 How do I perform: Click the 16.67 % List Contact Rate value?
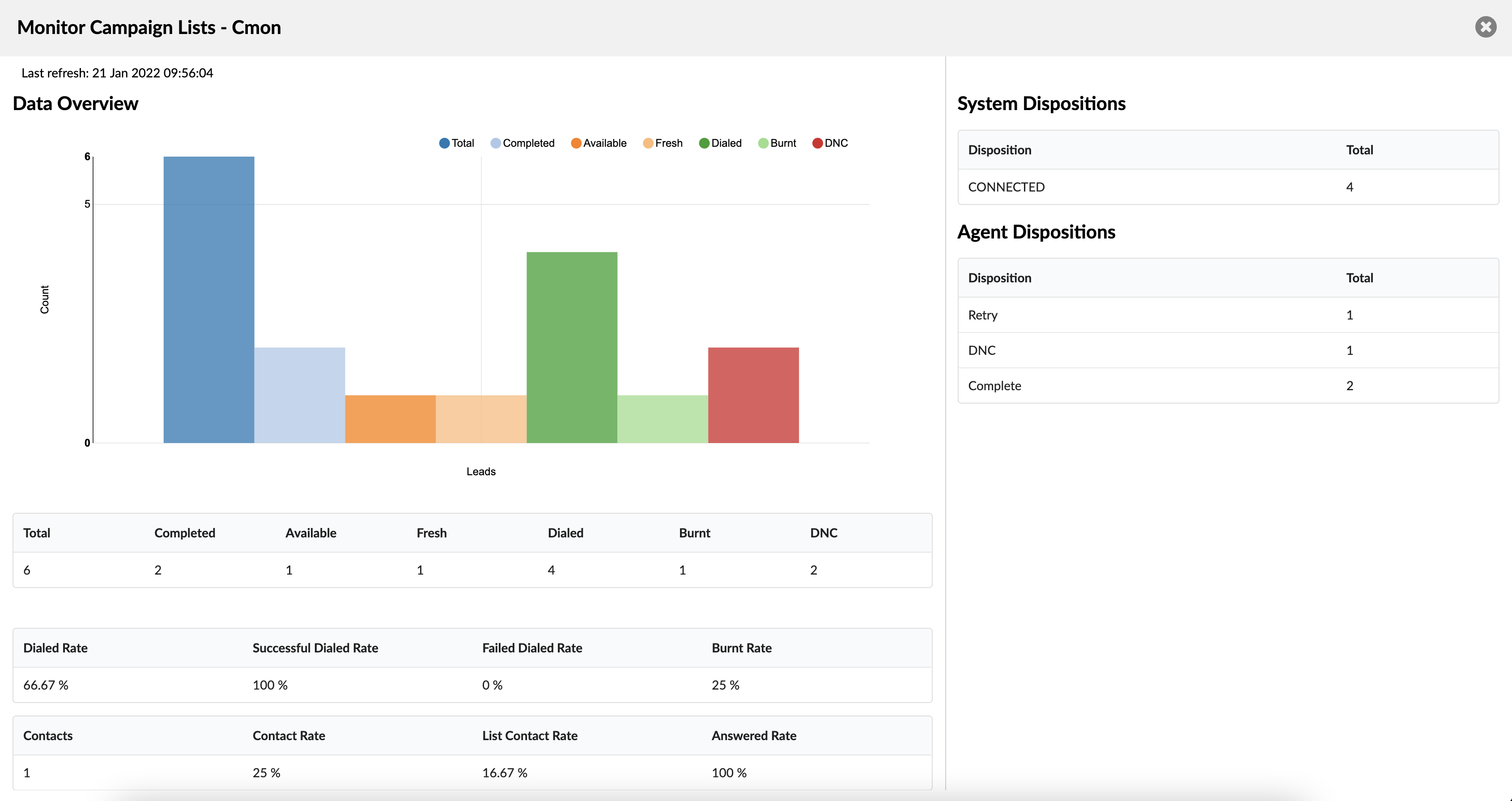pos(505,773)
